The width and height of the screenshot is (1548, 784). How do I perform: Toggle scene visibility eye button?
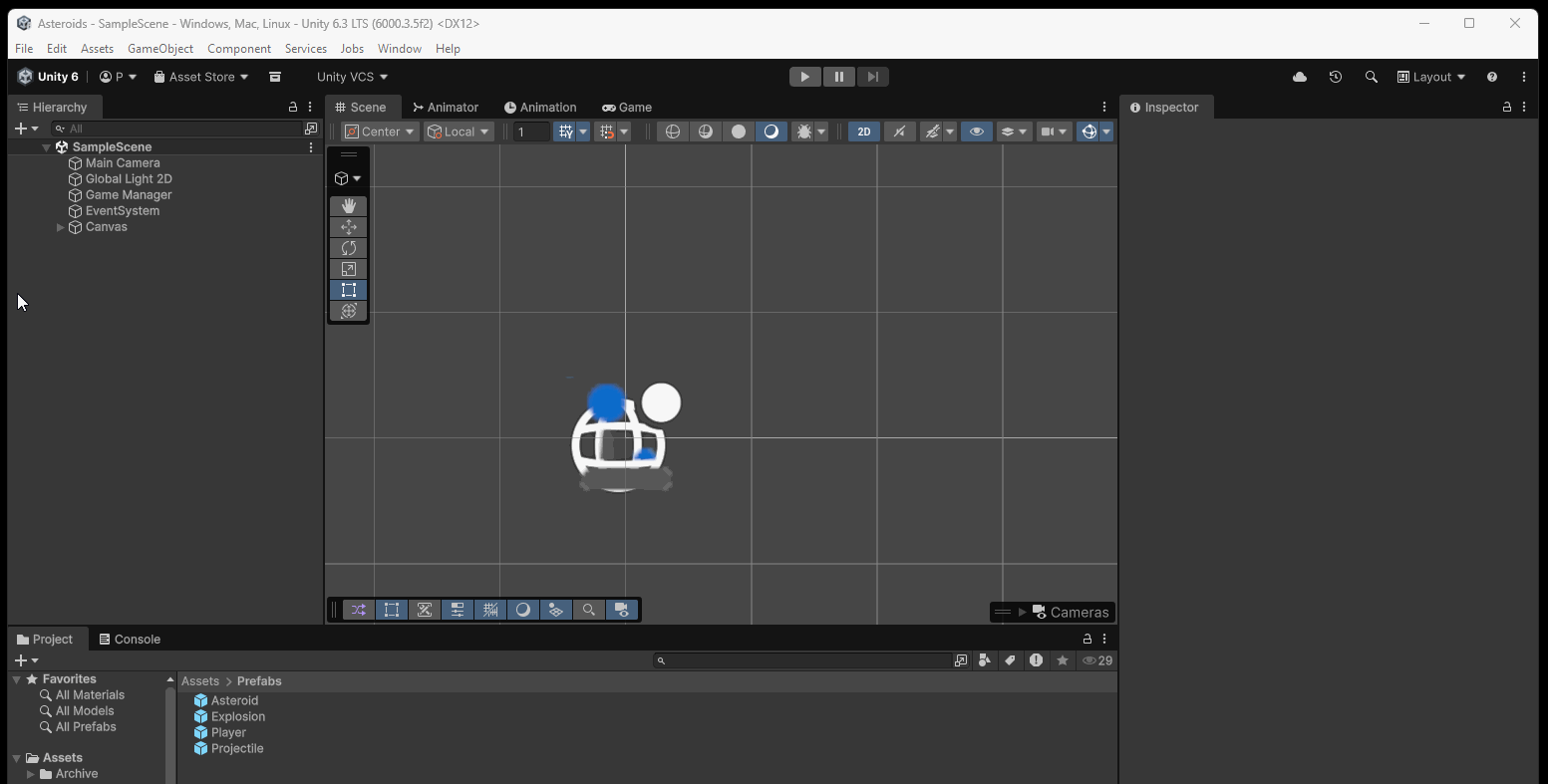tap(977, 131)
